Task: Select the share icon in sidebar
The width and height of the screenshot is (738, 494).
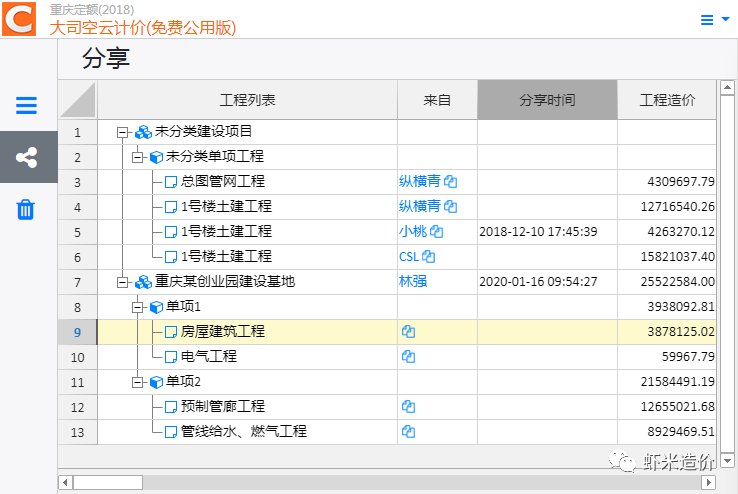Action: coord(26,157)
